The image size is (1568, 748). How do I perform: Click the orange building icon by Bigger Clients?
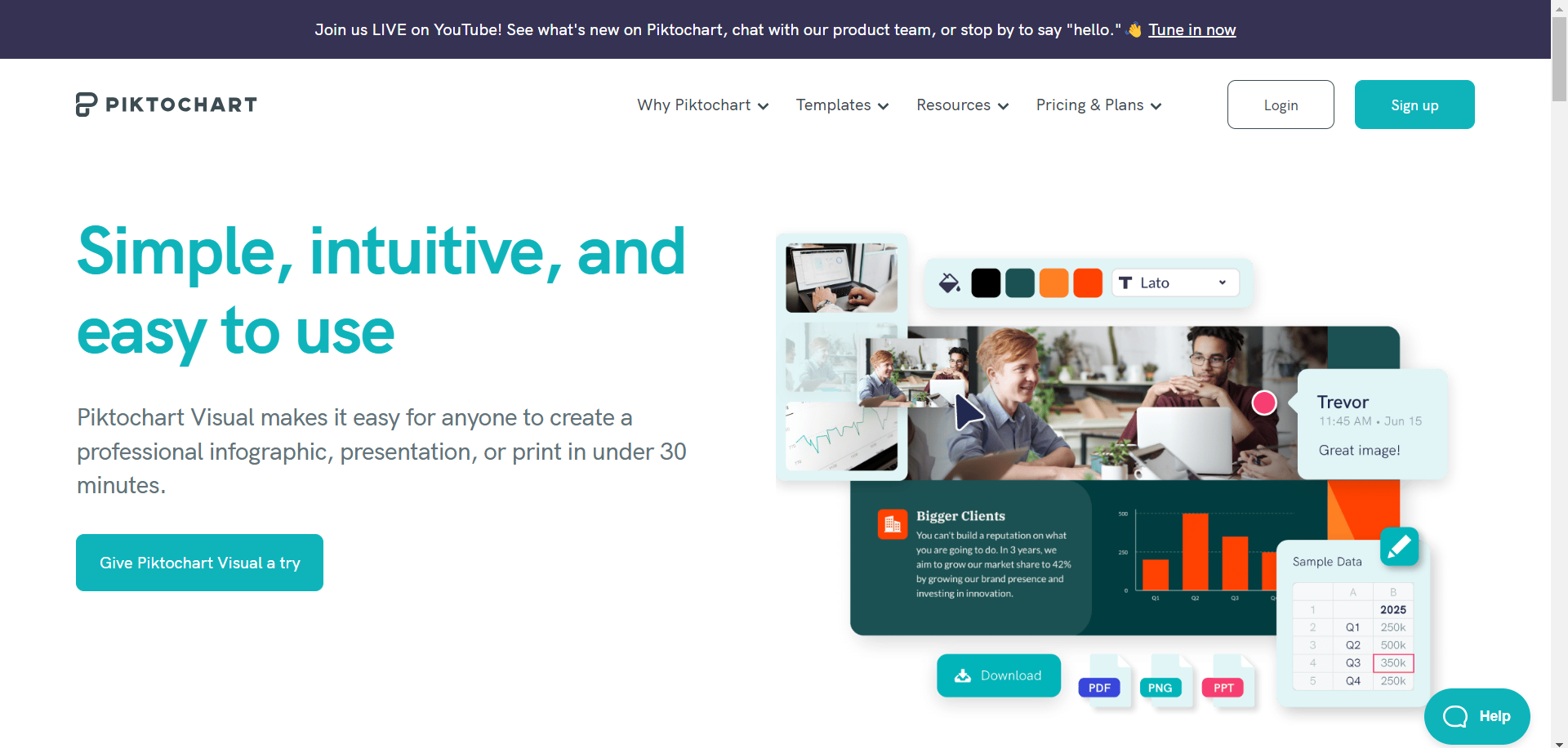click(893, 524)
